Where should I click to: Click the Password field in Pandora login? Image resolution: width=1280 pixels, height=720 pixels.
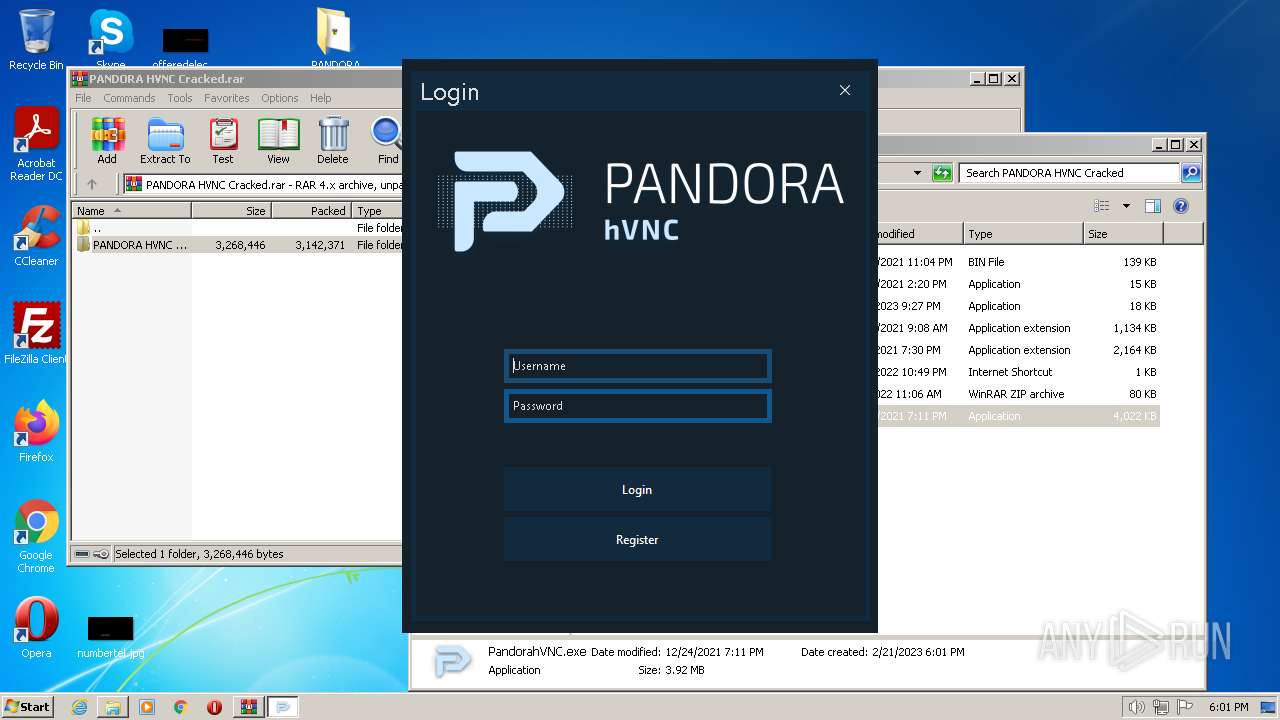tap(637, 406)
